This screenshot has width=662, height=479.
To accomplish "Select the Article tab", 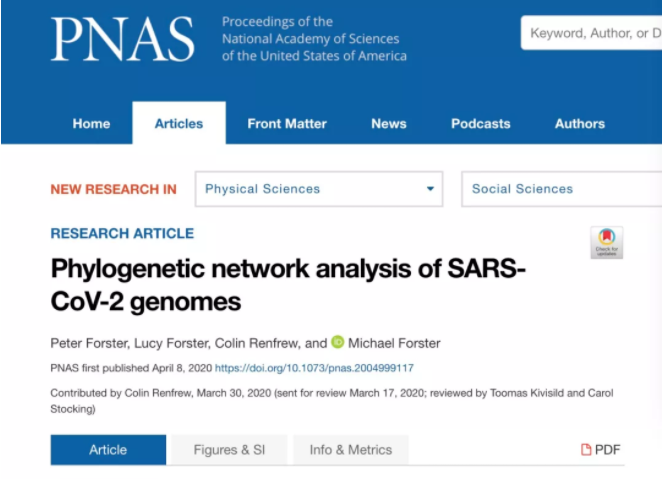I will pyautogui.click(x=108, y=450).
